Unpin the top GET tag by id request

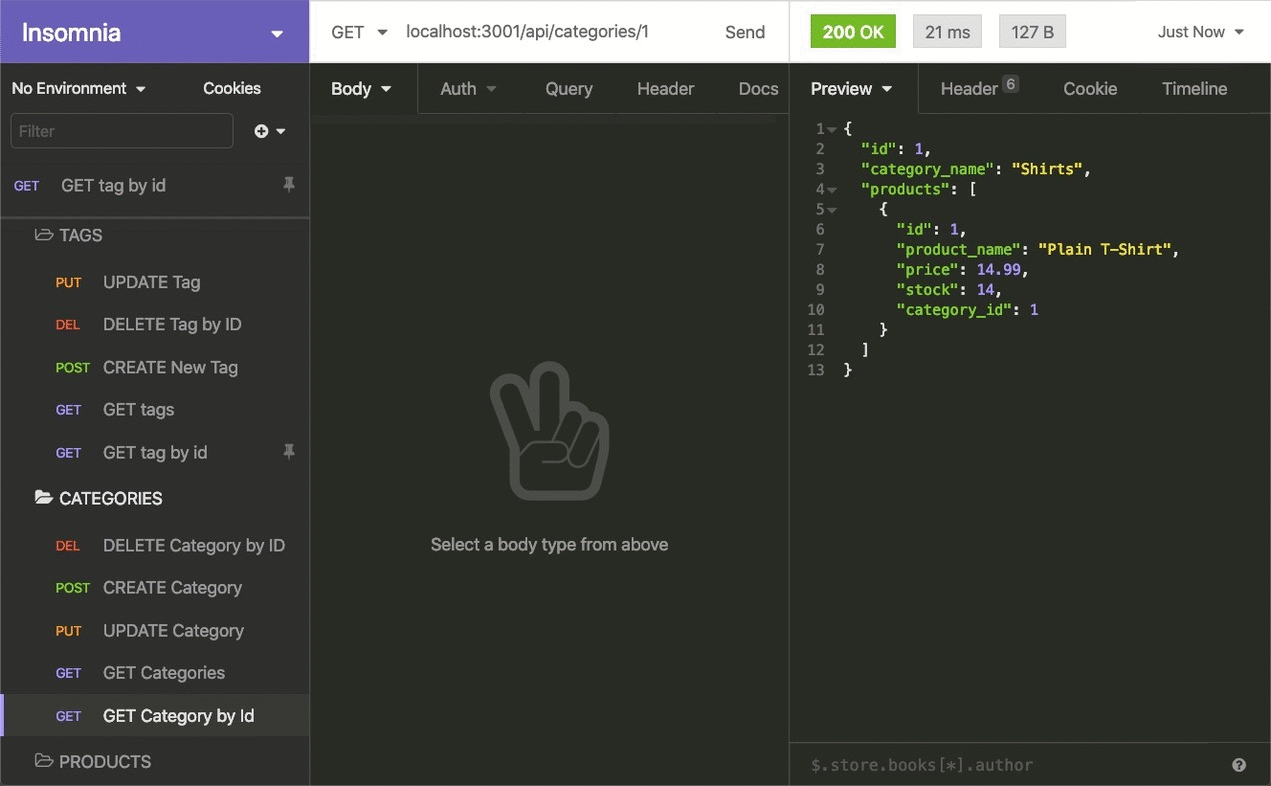(289, 184)
